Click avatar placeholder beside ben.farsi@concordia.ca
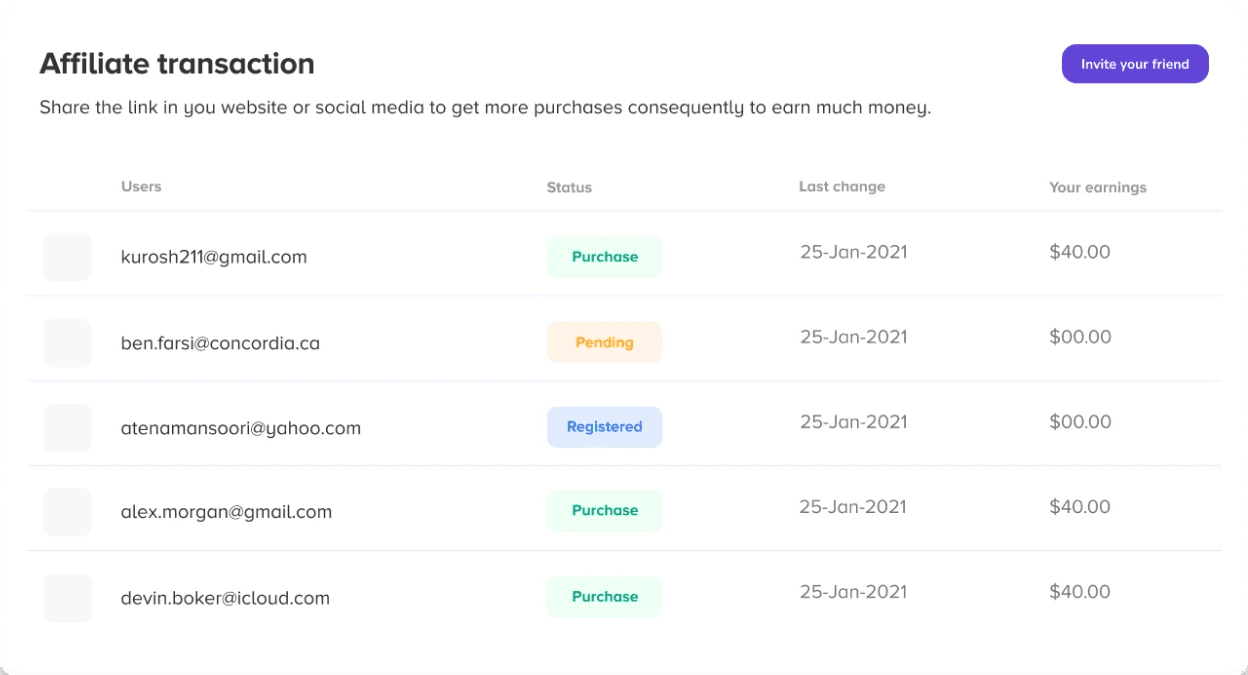 pos(67,343)
